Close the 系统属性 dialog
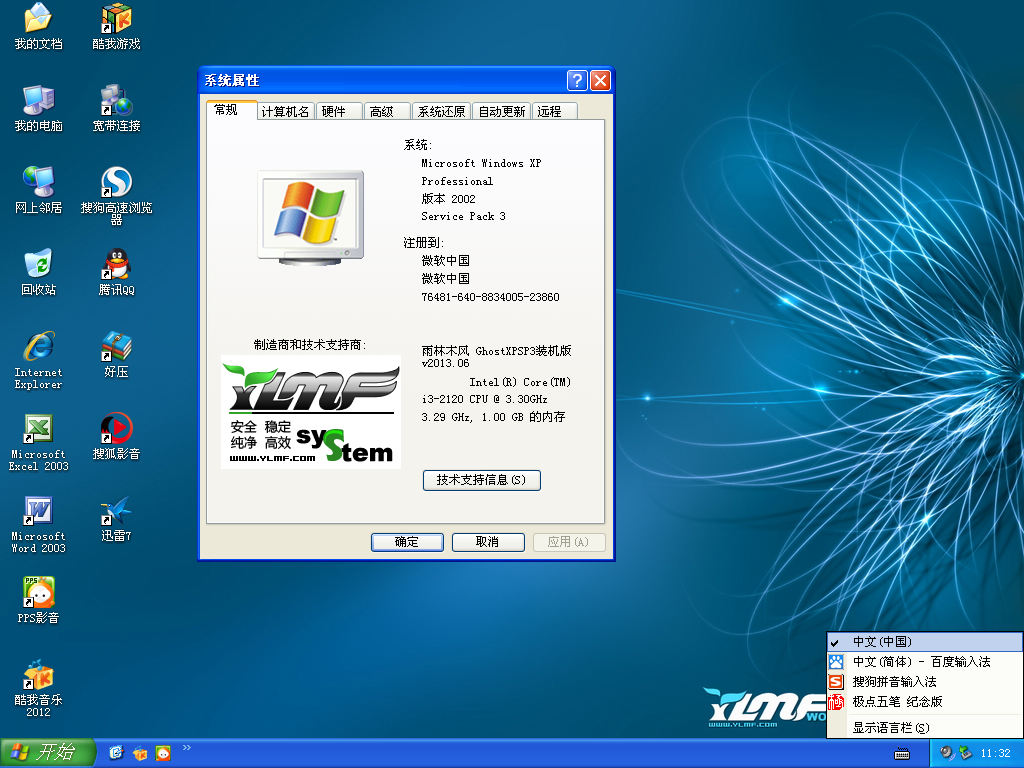 click(600, 80)
